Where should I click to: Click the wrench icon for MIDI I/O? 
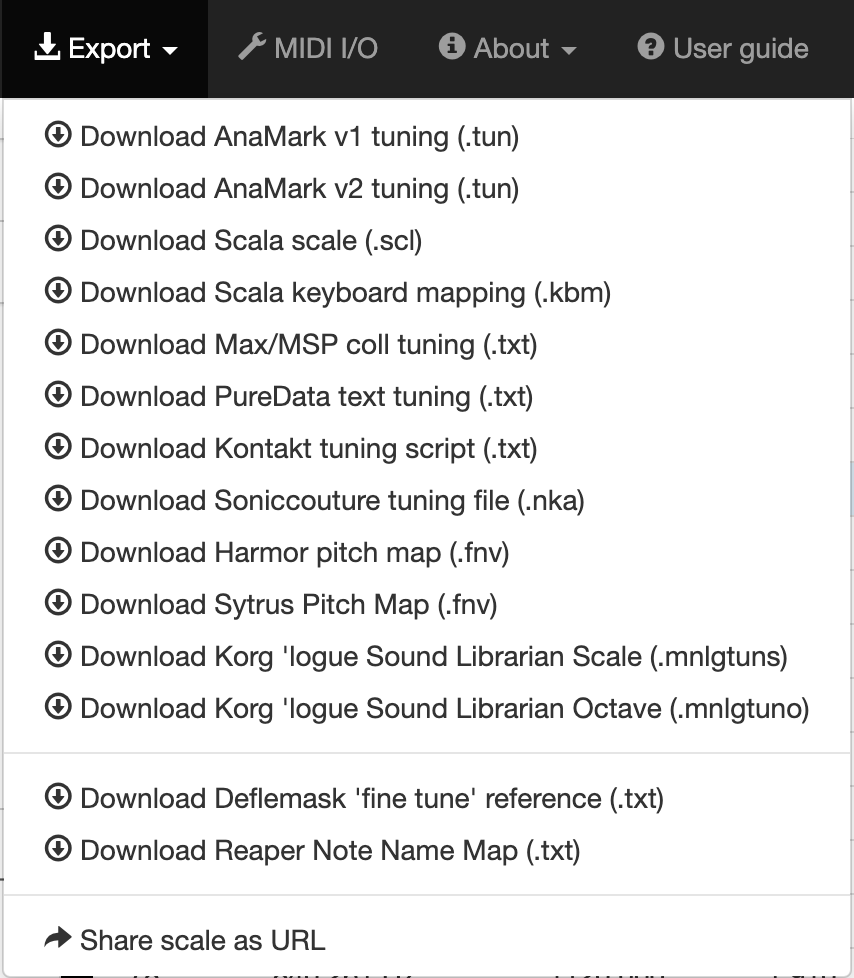pyautogui.click(x=251, y=47)
